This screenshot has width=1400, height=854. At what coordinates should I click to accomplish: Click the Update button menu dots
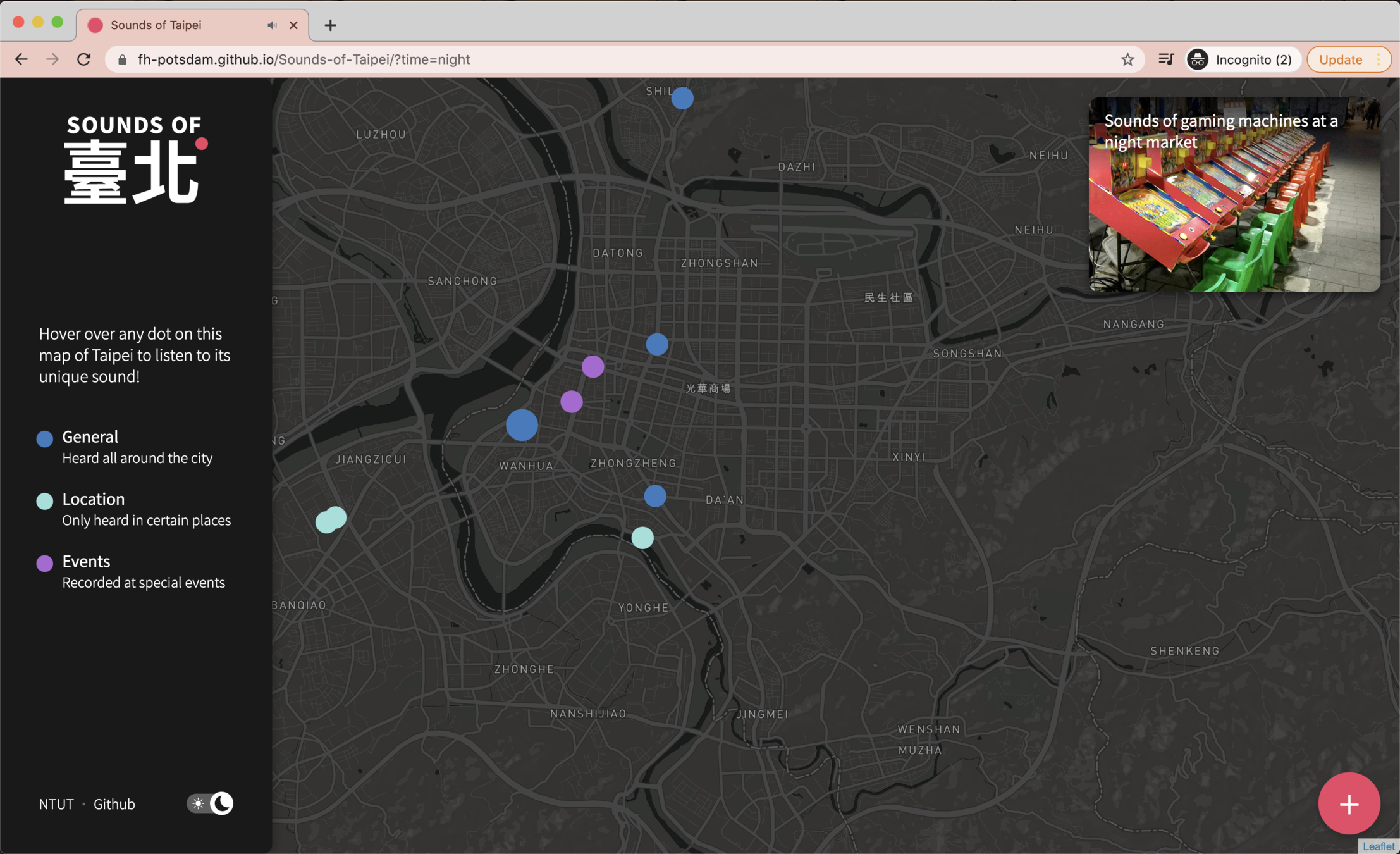coord(1379,59)
